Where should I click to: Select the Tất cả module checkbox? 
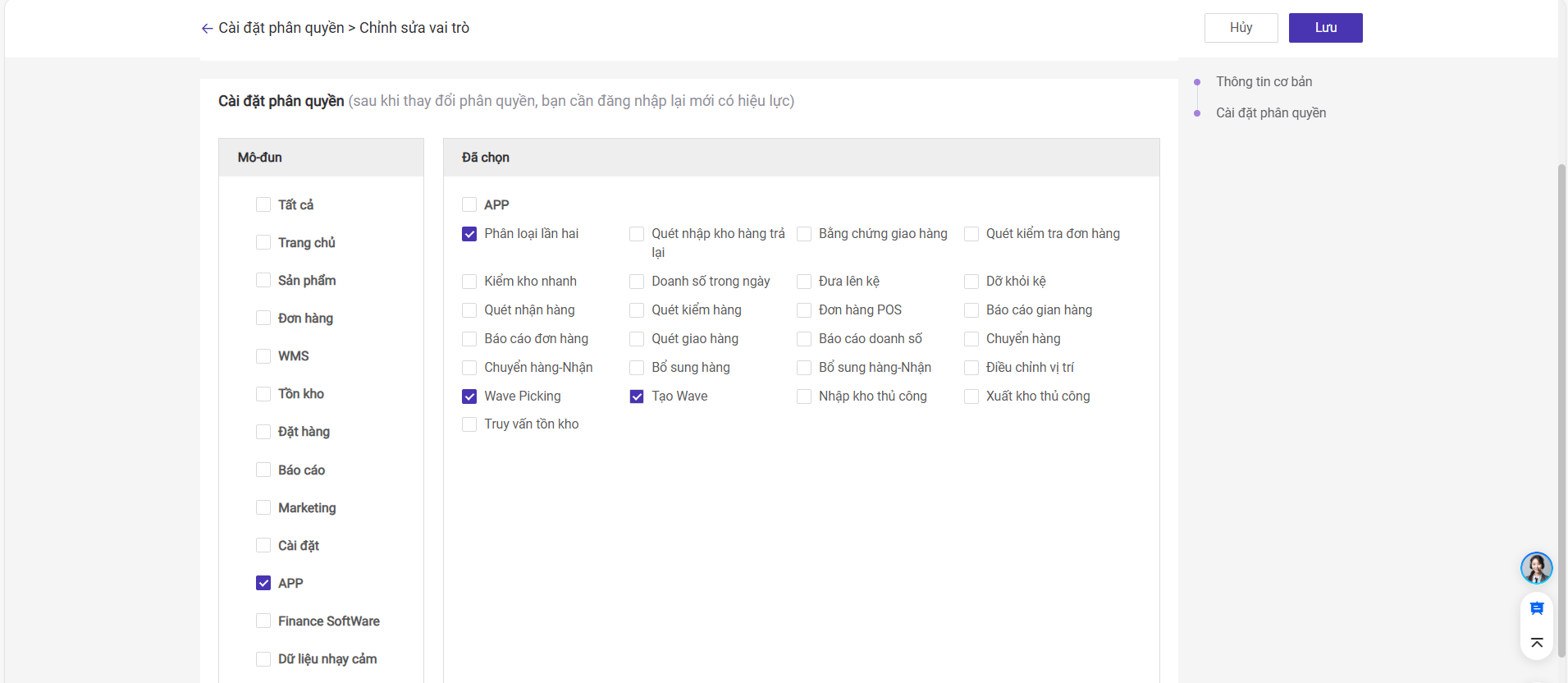[263, 204]
